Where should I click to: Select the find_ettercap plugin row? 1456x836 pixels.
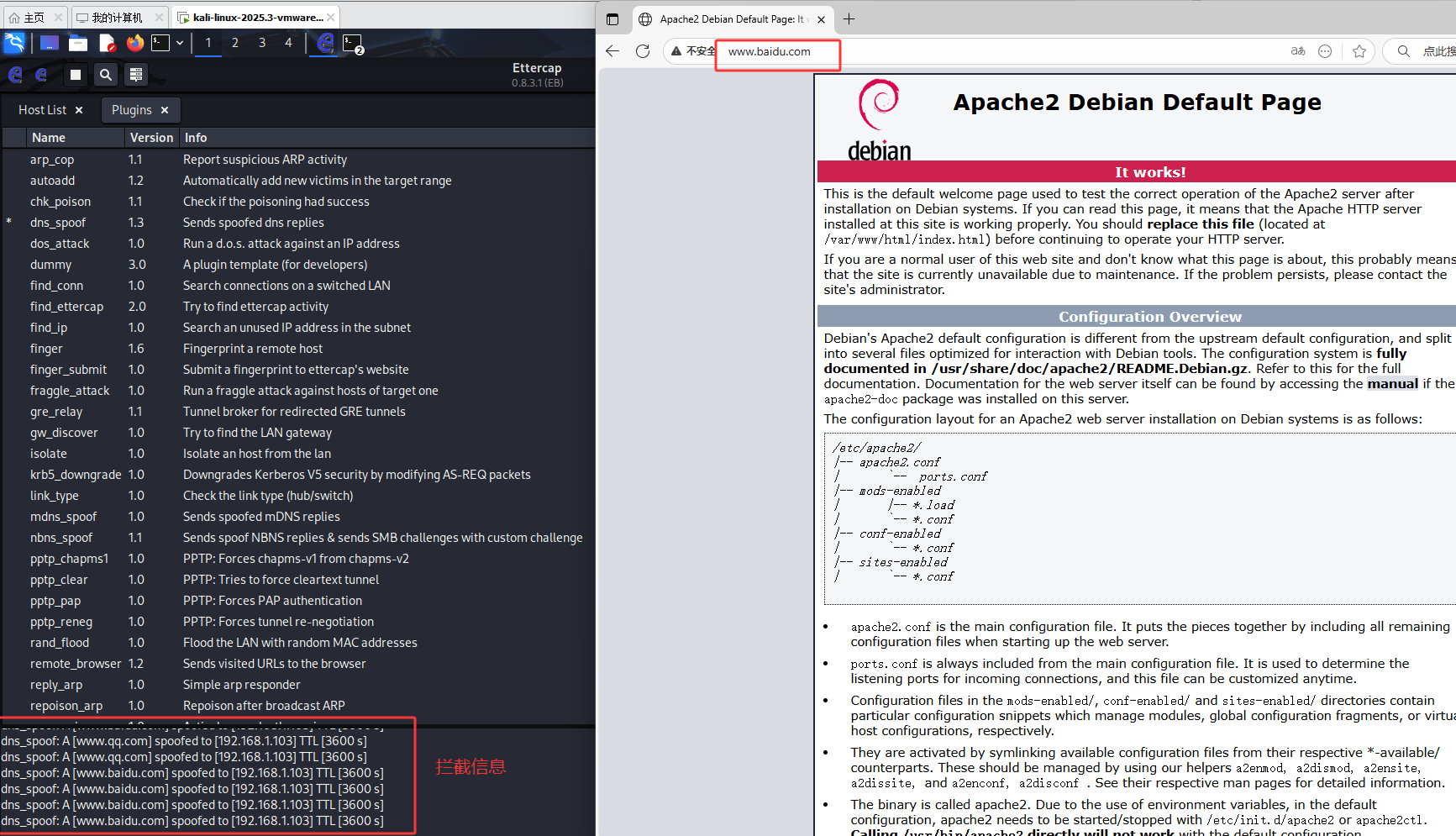click(298, 307)
